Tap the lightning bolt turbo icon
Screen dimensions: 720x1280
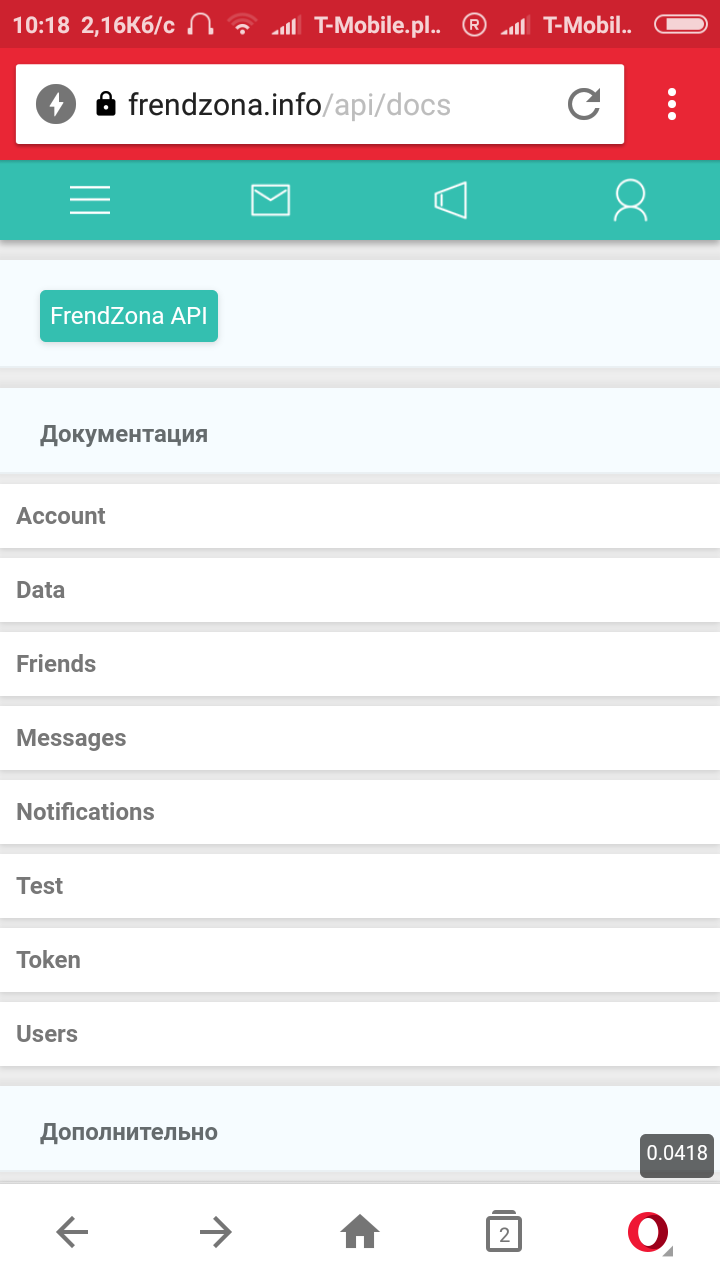56,104
